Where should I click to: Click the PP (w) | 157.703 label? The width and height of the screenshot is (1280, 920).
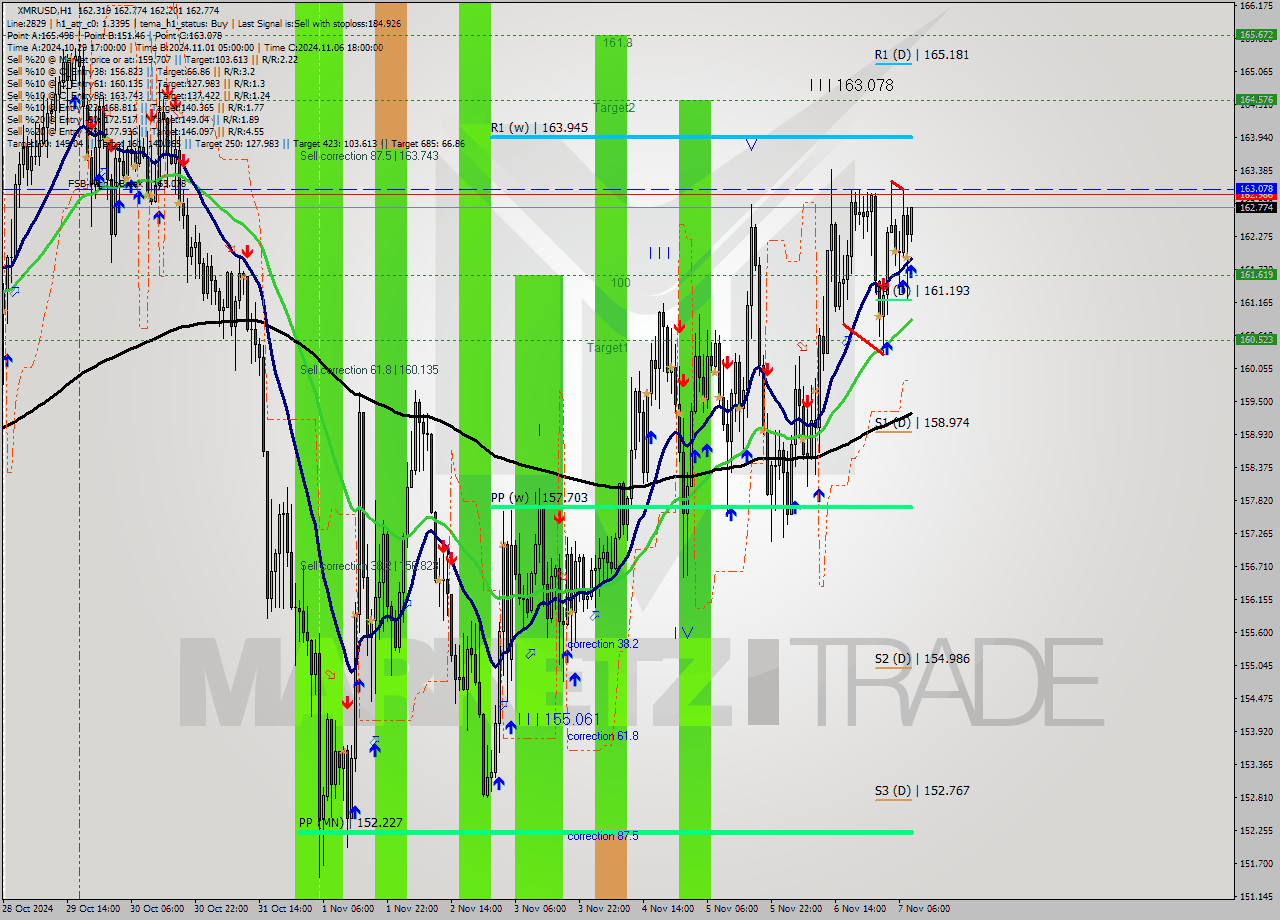(539, 497)
